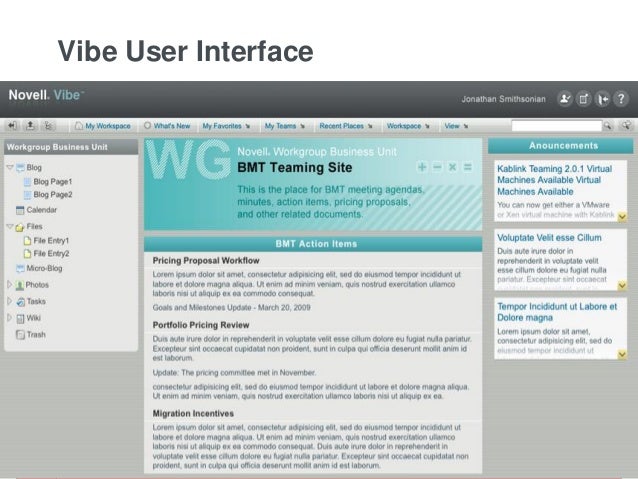Expand the Voluptate Velit announcement yellow arrow
Viewport: 638px width, 479px height.
point(622,285)
